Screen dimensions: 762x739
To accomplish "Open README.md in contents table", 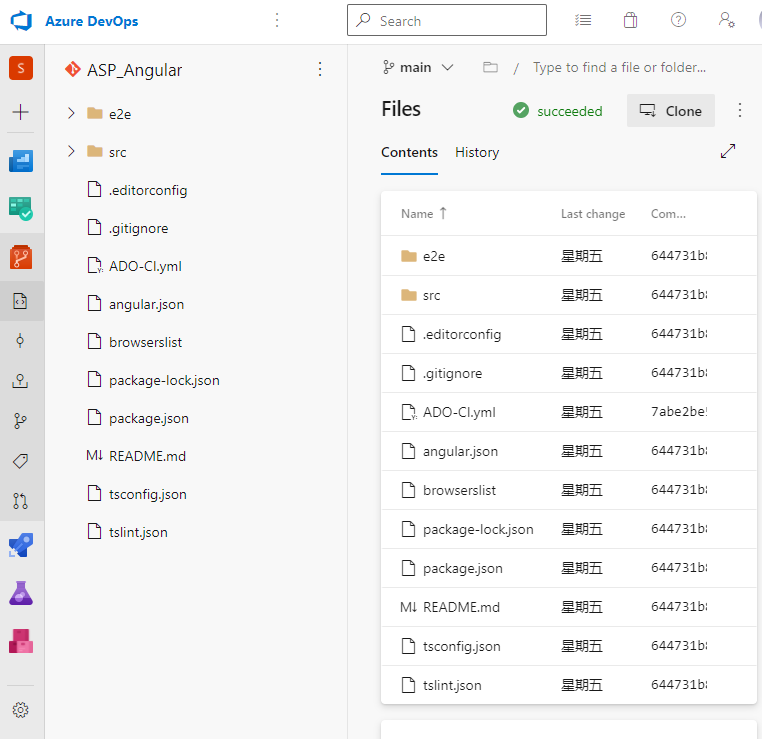I will (461, 607).
